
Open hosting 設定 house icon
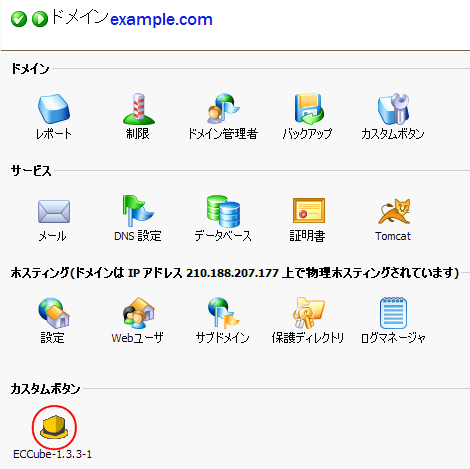(x=54, y=313)
